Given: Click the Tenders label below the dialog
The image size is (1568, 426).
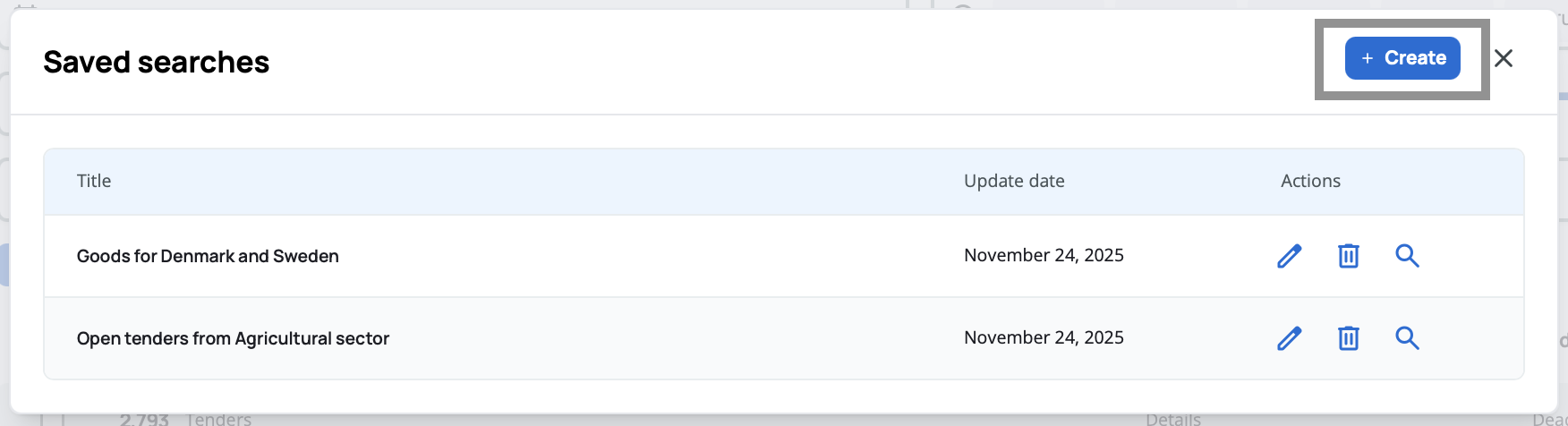Looking at the screenshot, I should (218, 419).
